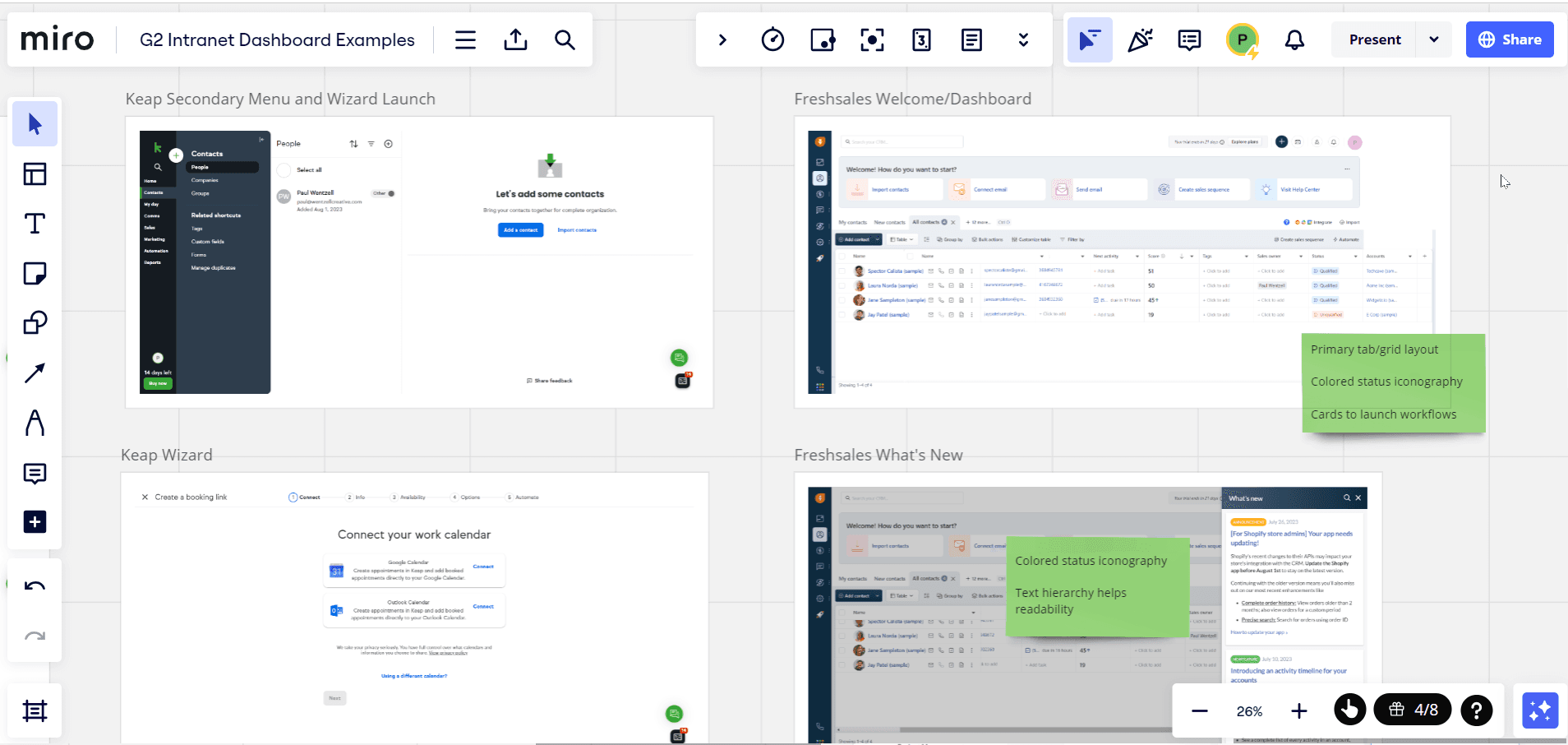Screen dimensions: 1568x745
Task: Pick the Sticky note tool
Action: 35,273
